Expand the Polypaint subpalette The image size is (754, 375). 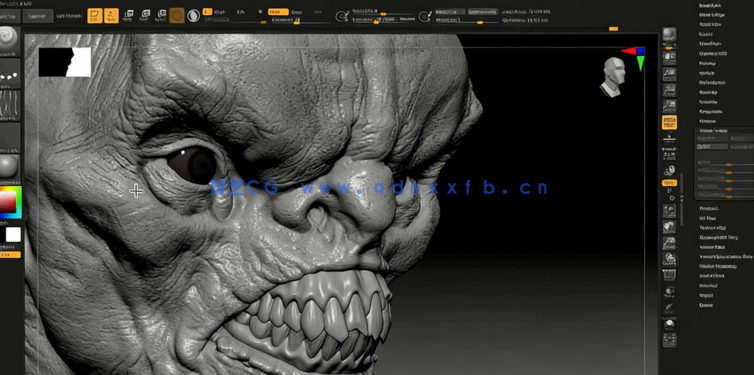[x=709, y=209]
